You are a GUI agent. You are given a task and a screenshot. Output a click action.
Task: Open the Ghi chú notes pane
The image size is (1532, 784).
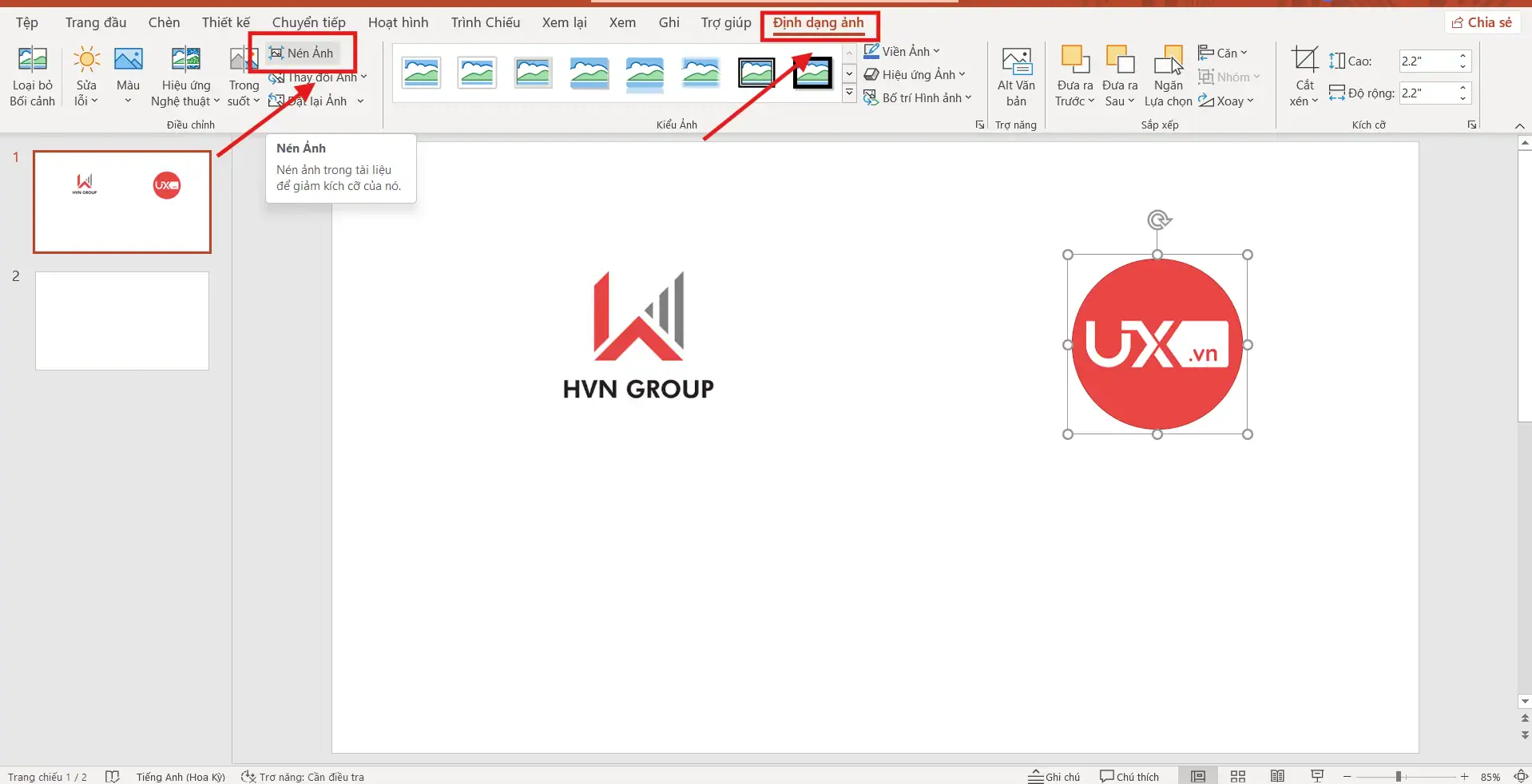click(1054, 775)
